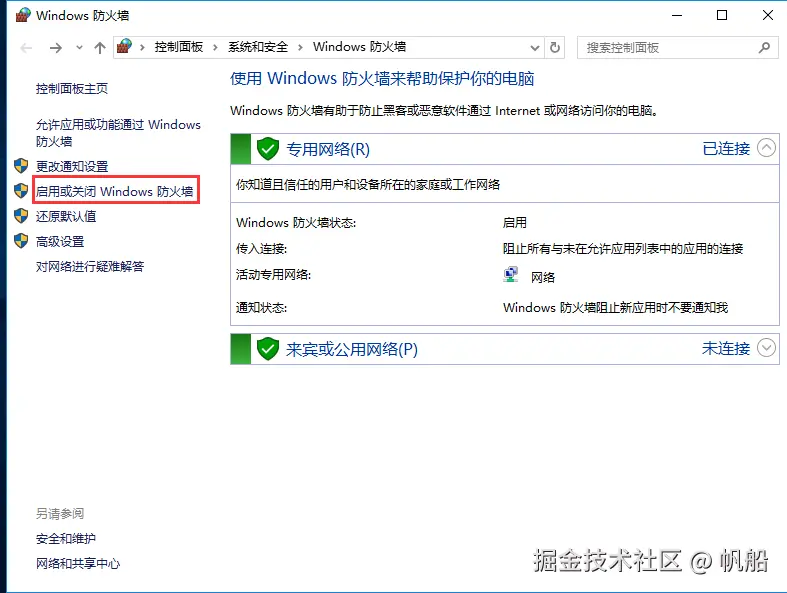787x593 pixels.
Task: Open 高级设置 link
Action: point(60,242)
